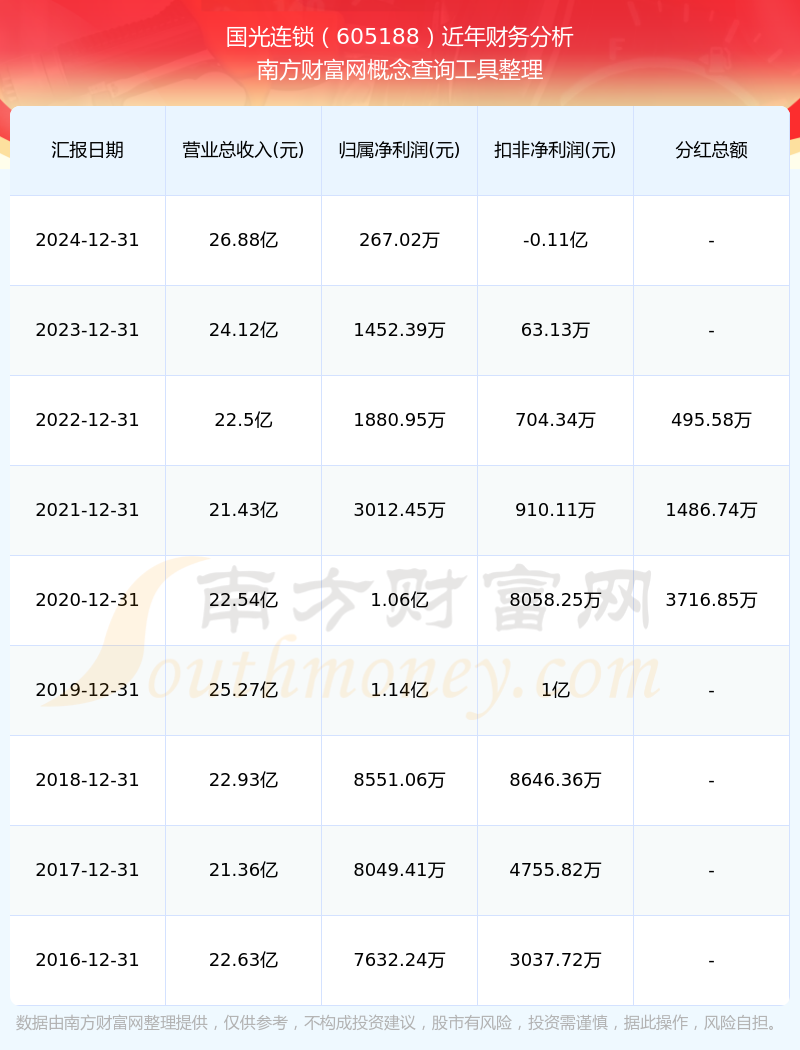Click the revenue value 22.63亿
This screenshot has height=1050, width=800.
[244, 960]
